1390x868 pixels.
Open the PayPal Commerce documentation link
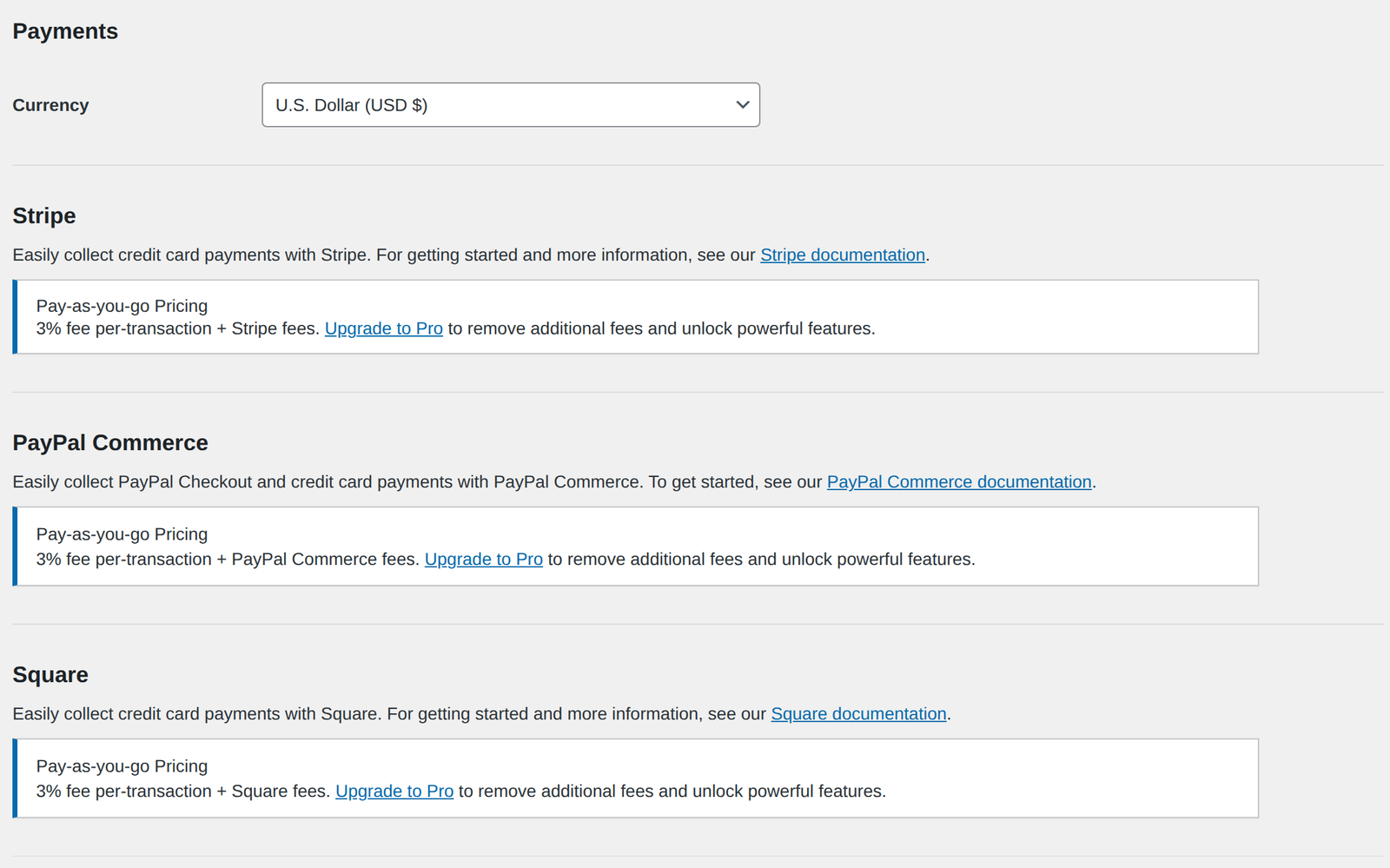(959, 482)
